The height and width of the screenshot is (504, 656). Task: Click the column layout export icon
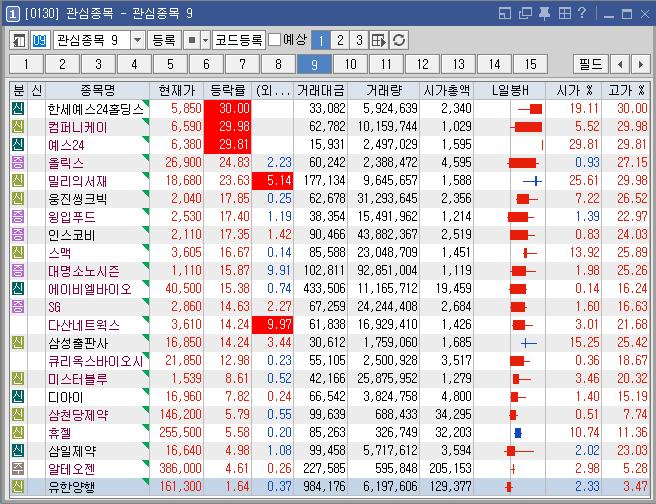point(379,41)
